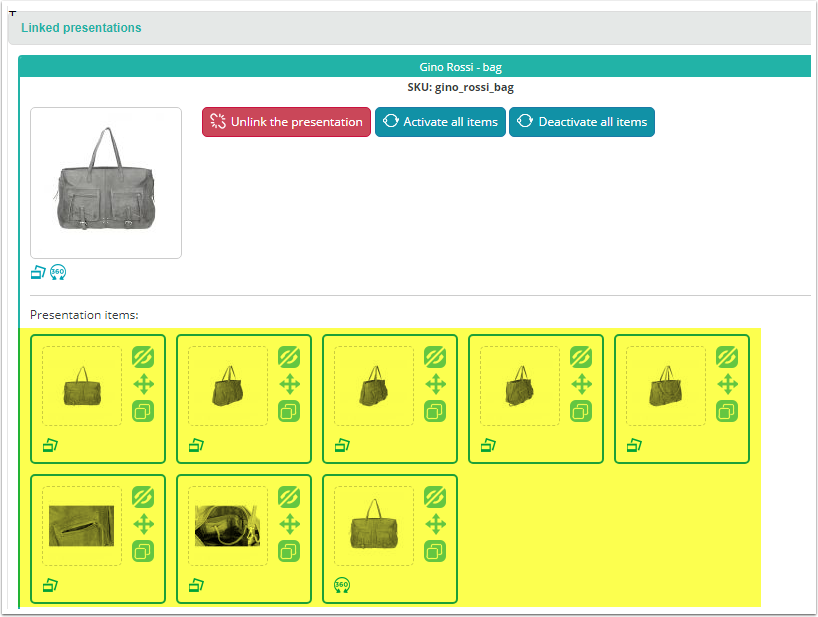Click 360 icon below the large bag preview
This screenshot has height=617, width=818.
click(x=58, y=272)
